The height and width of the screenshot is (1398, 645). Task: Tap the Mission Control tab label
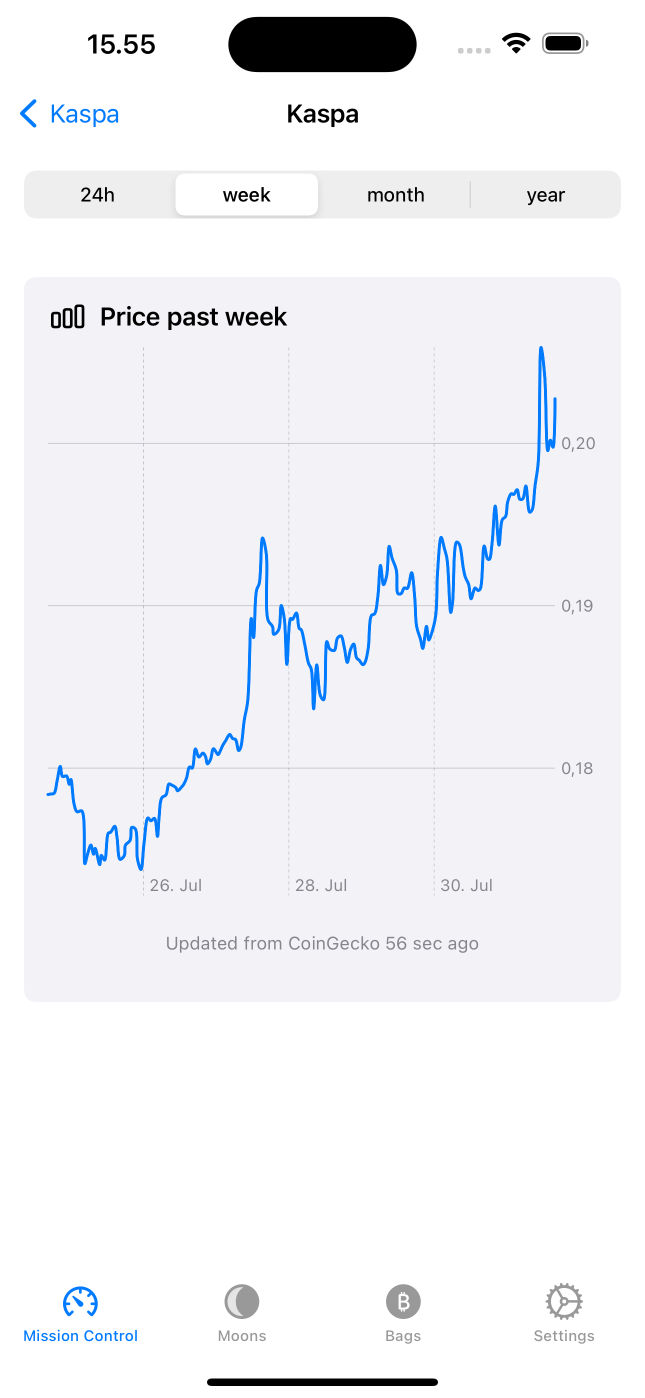point(80,1336)
